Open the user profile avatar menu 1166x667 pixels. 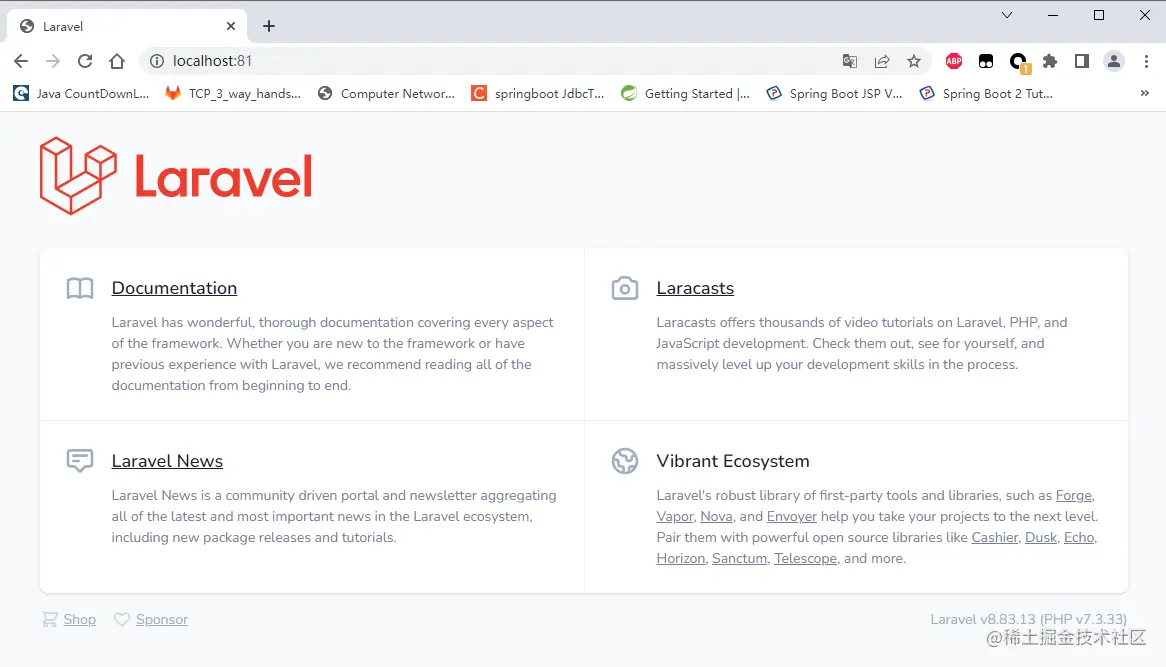point(1114,61)
